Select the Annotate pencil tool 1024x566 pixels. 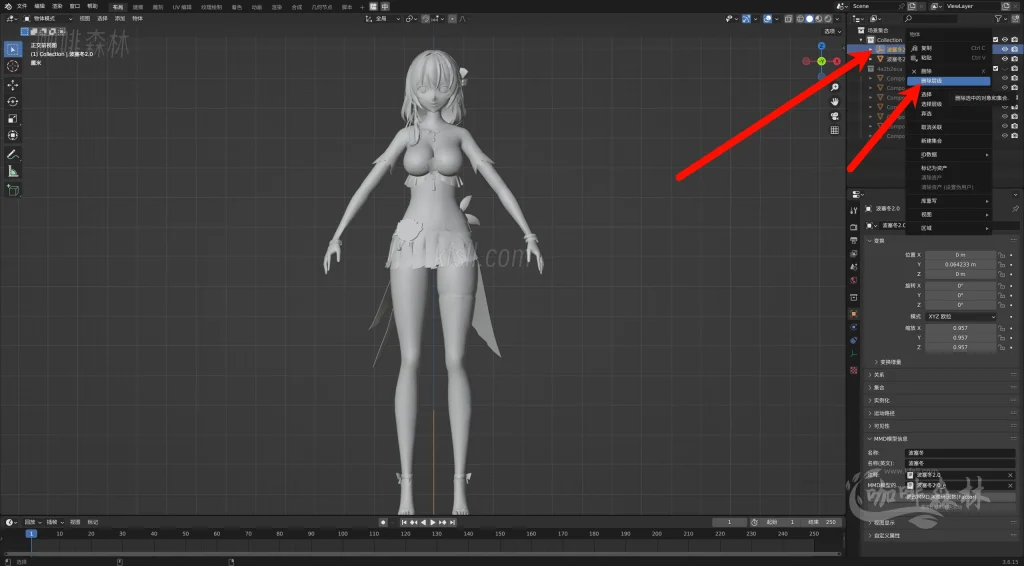[12, 154]
